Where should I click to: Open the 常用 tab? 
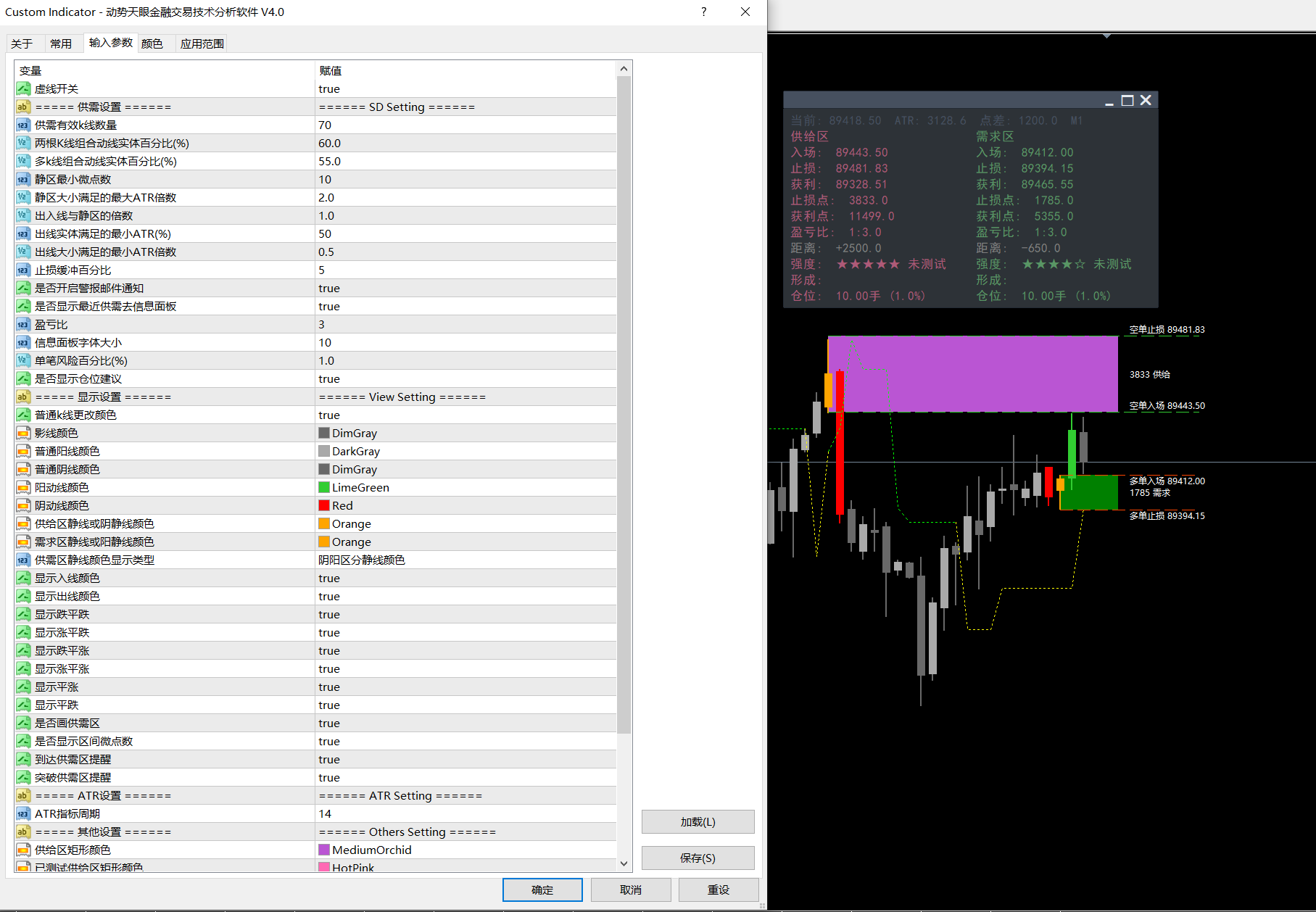click(61, 43)
